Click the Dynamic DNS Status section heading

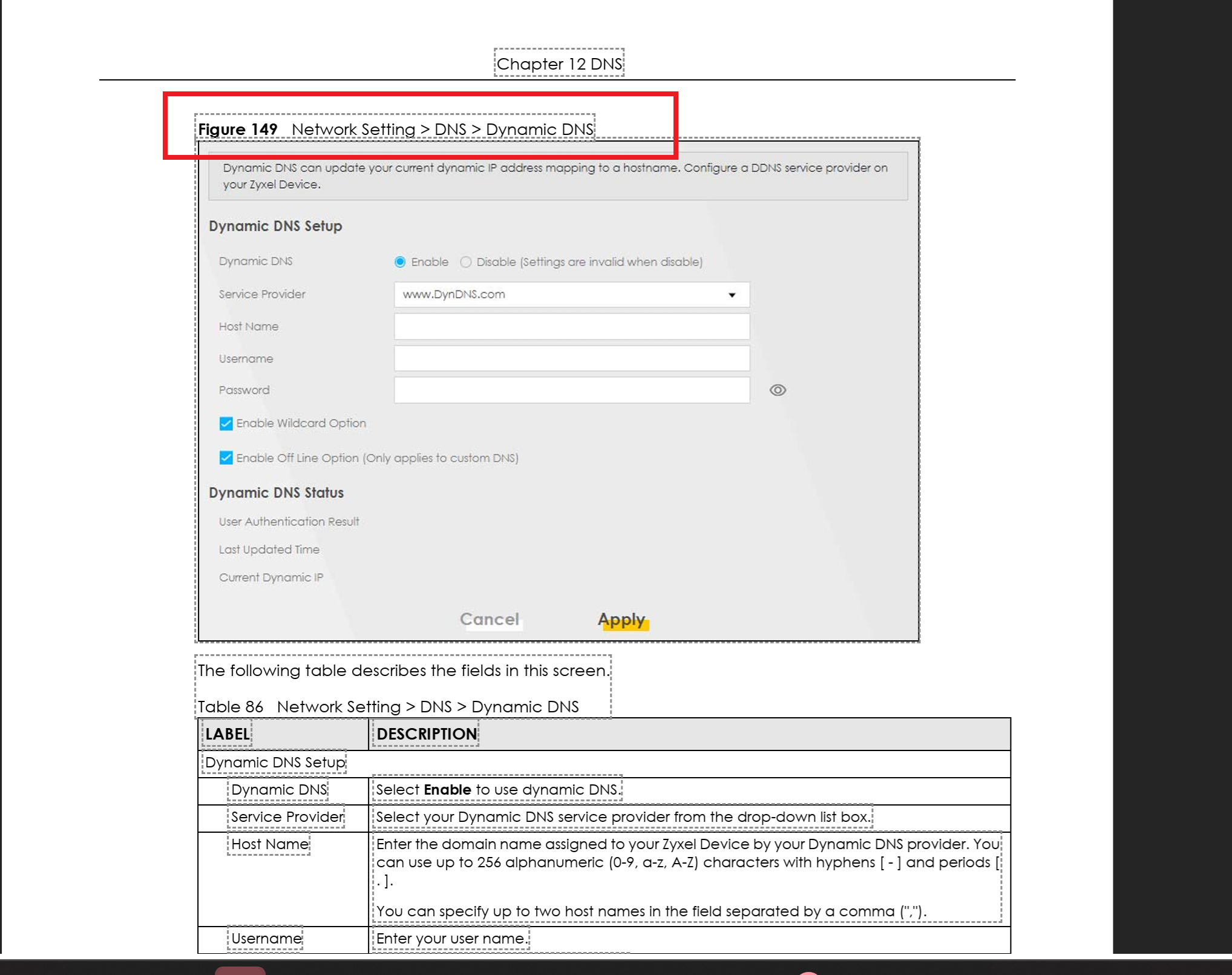276,493
